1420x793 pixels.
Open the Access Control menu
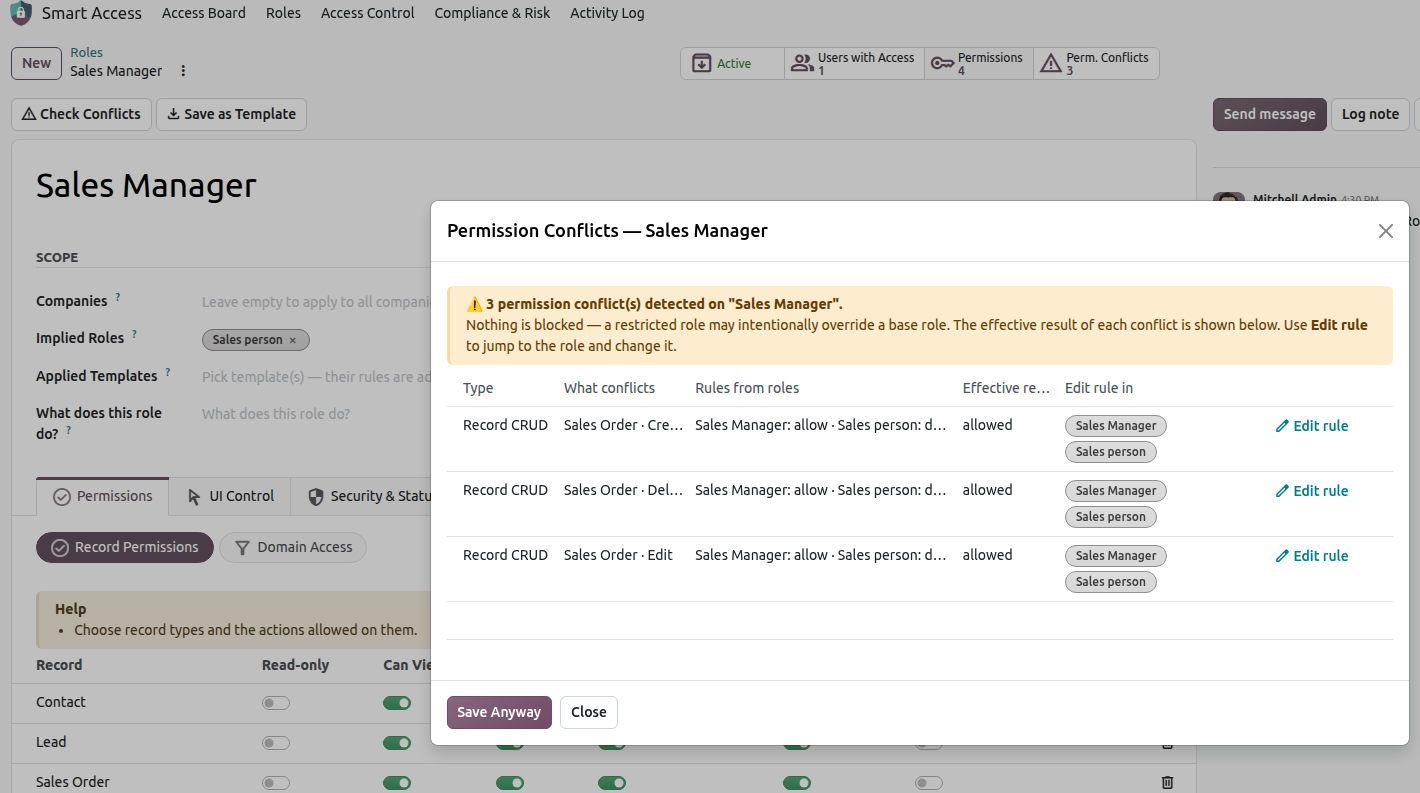pyautogui.click(x=368, y=13)
